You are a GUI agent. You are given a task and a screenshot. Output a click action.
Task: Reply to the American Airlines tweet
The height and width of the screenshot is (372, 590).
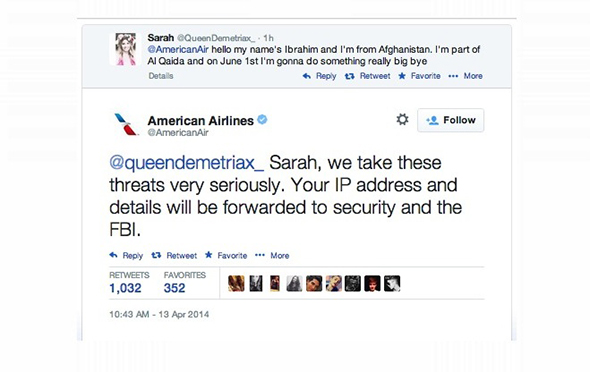(x=126, y=255)
